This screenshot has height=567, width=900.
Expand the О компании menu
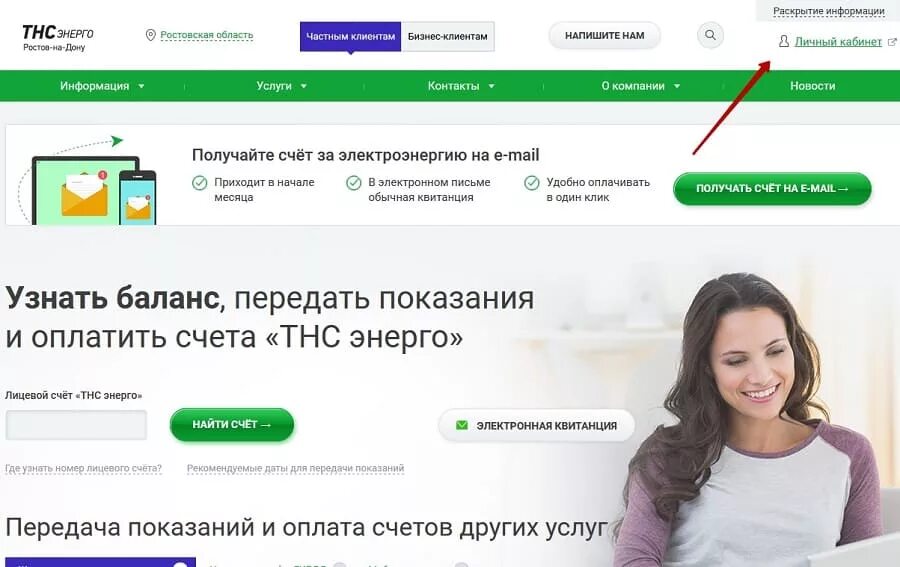click(x=641, y=86)
